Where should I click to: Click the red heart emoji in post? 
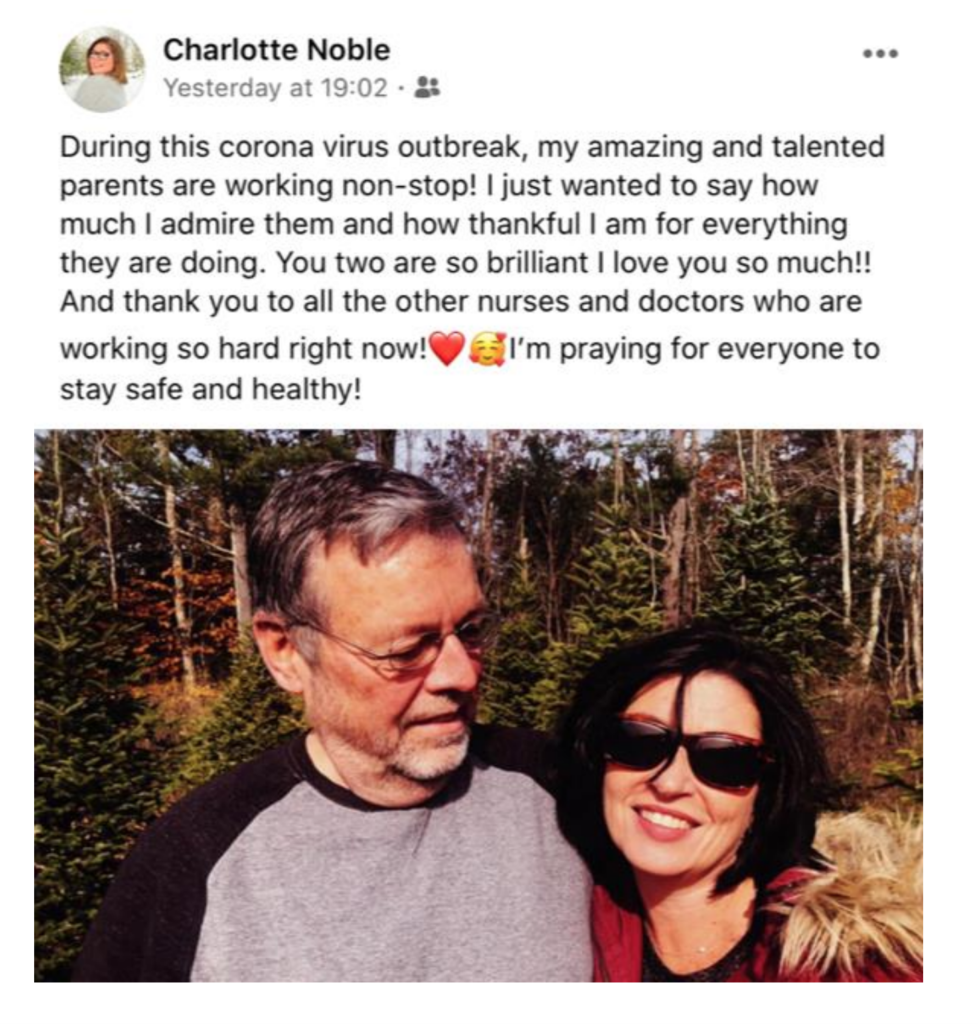coord(447,348)
